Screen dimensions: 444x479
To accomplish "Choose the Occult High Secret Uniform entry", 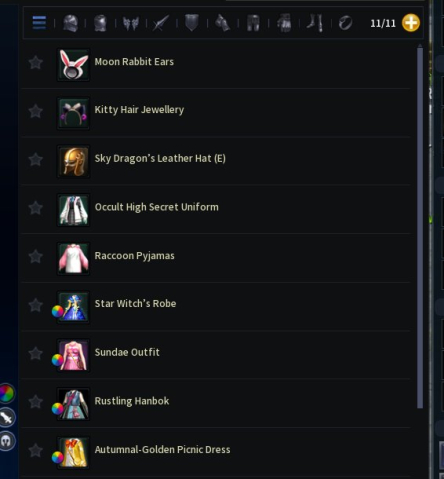I will 216,208.
